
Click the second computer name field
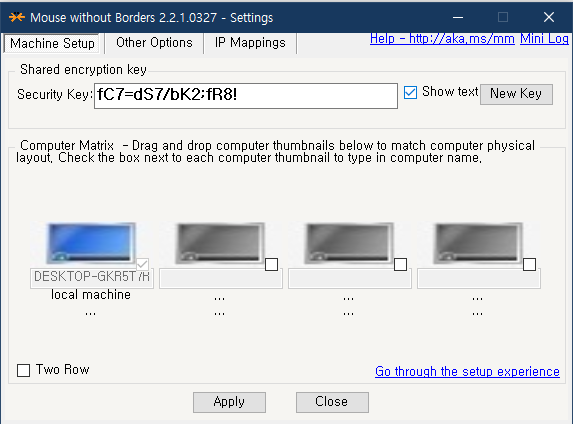[221, 279]
